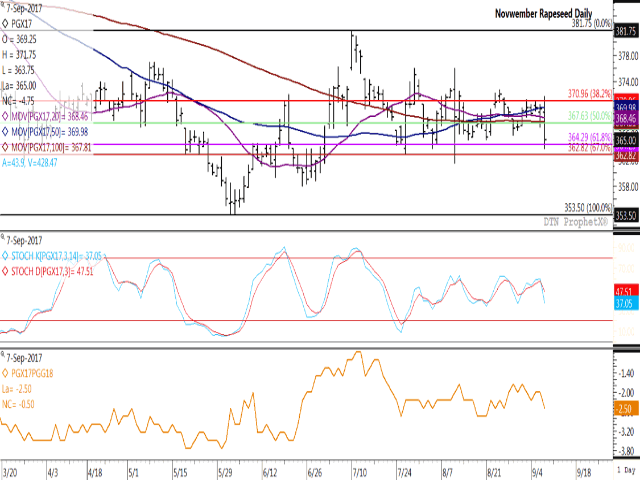Viewport: 640px width, 480px height.
Task: Click the -3.20 spread scale label
Action: point(628,432)
